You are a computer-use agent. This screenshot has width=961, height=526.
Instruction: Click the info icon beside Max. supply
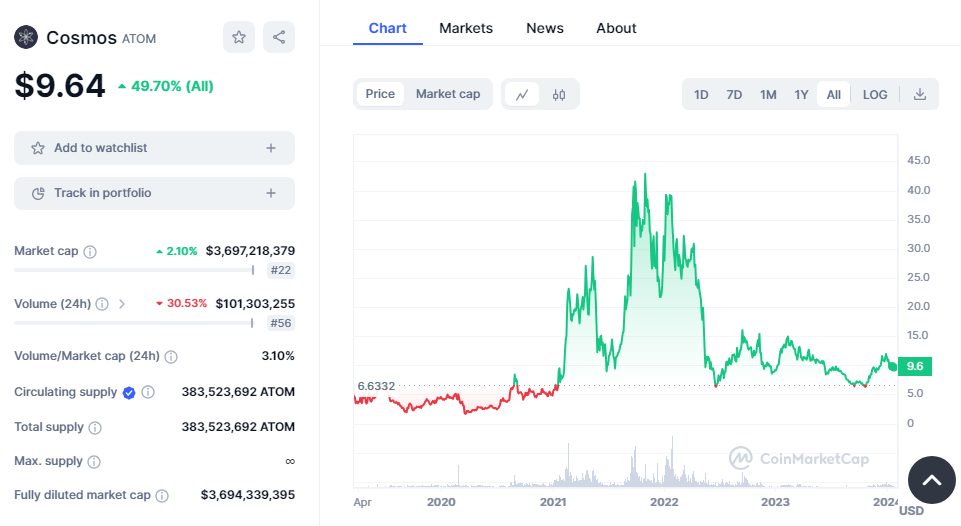(x=94, y=462)
